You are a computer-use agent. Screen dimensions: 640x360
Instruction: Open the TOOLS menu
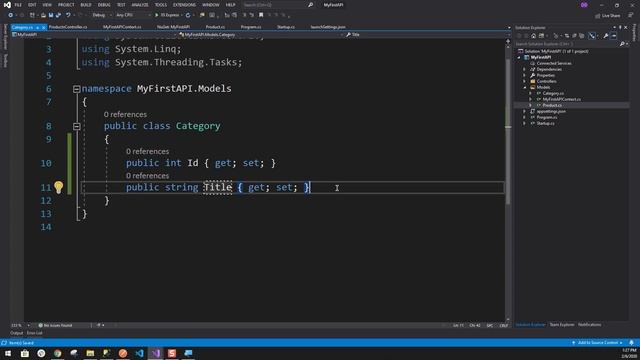tap(161, 5)
